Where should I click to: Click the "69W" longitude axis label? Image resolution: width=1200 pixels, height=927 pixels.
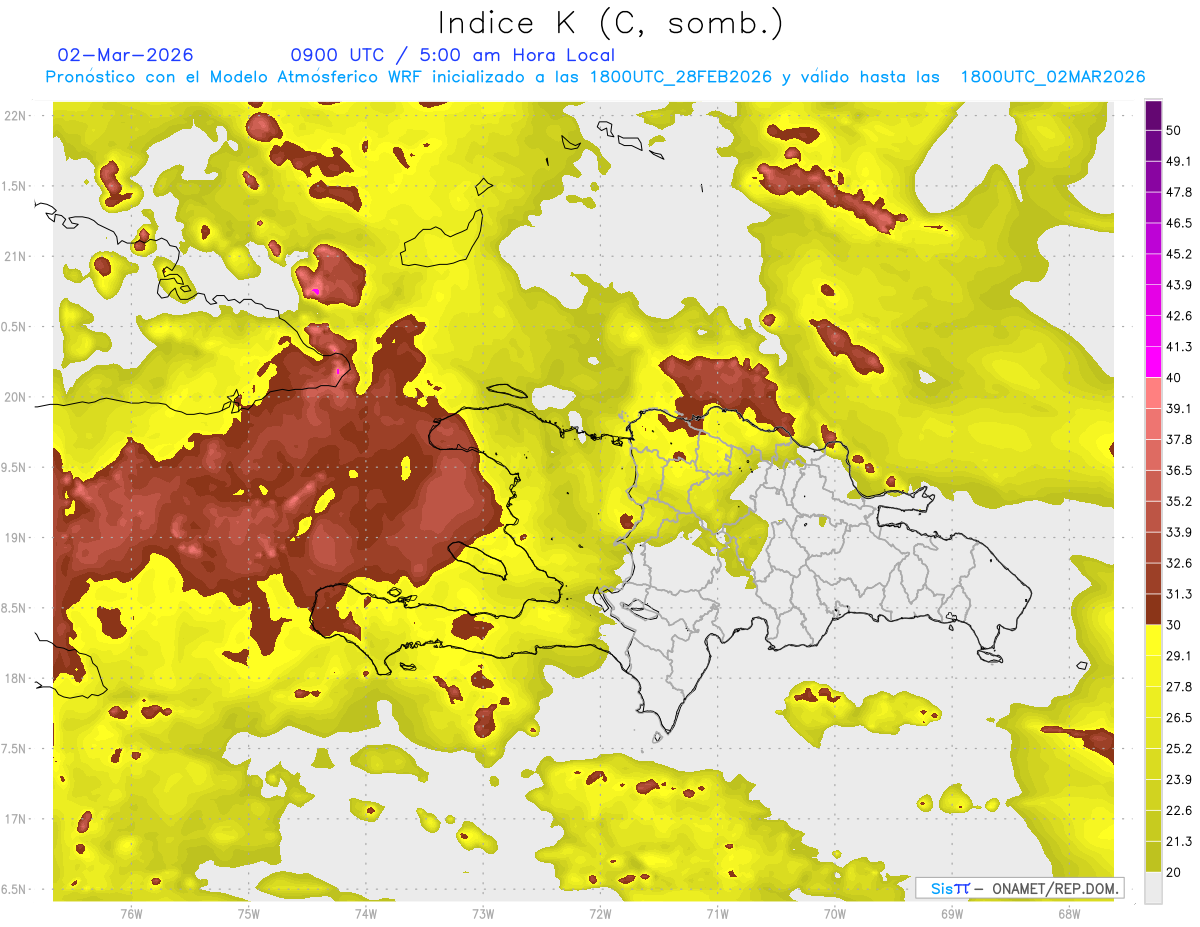[x=952, y=914]
